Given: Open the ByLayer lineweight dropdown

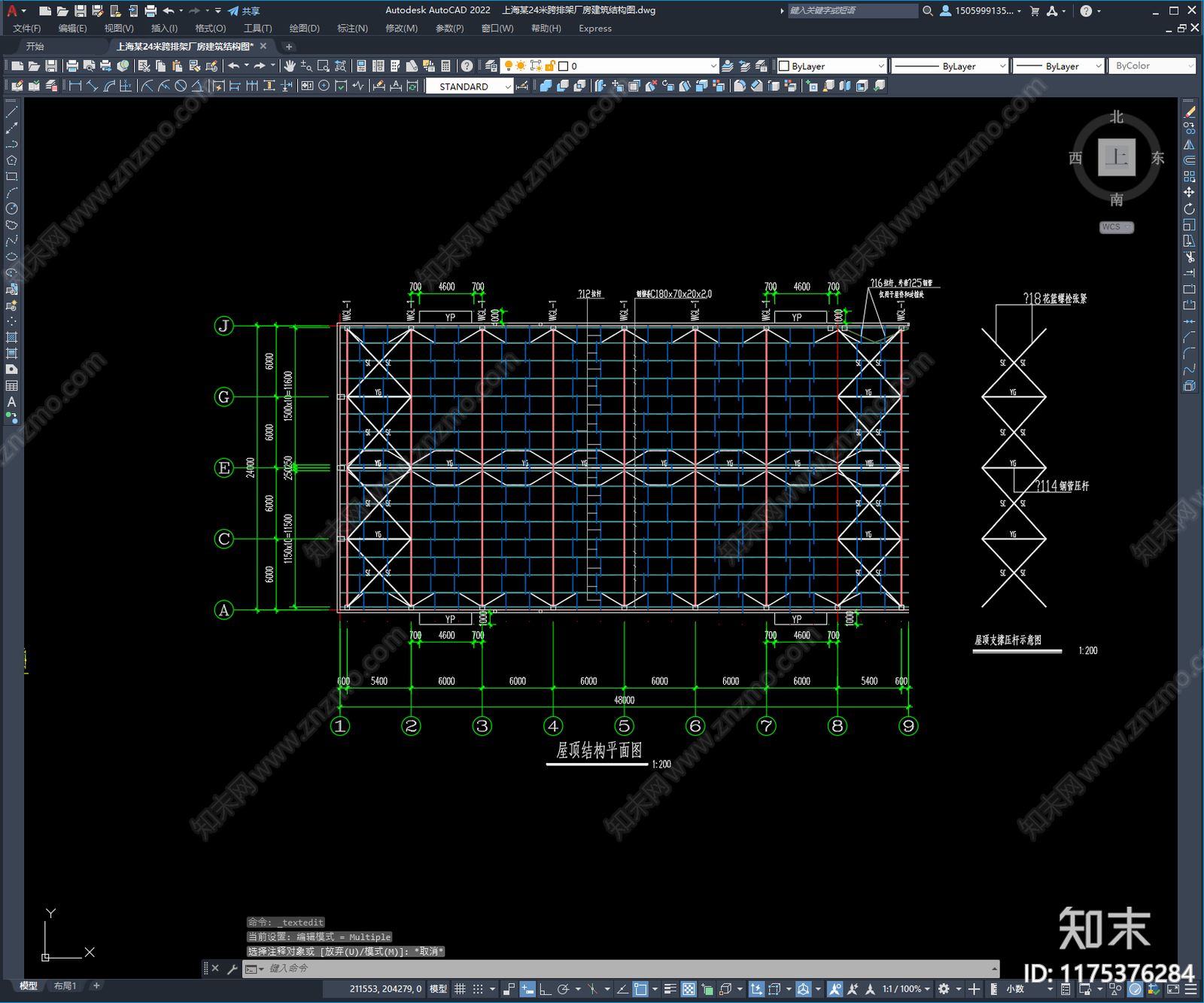Looking at the screenshot, I should [x=1058, y=66].
